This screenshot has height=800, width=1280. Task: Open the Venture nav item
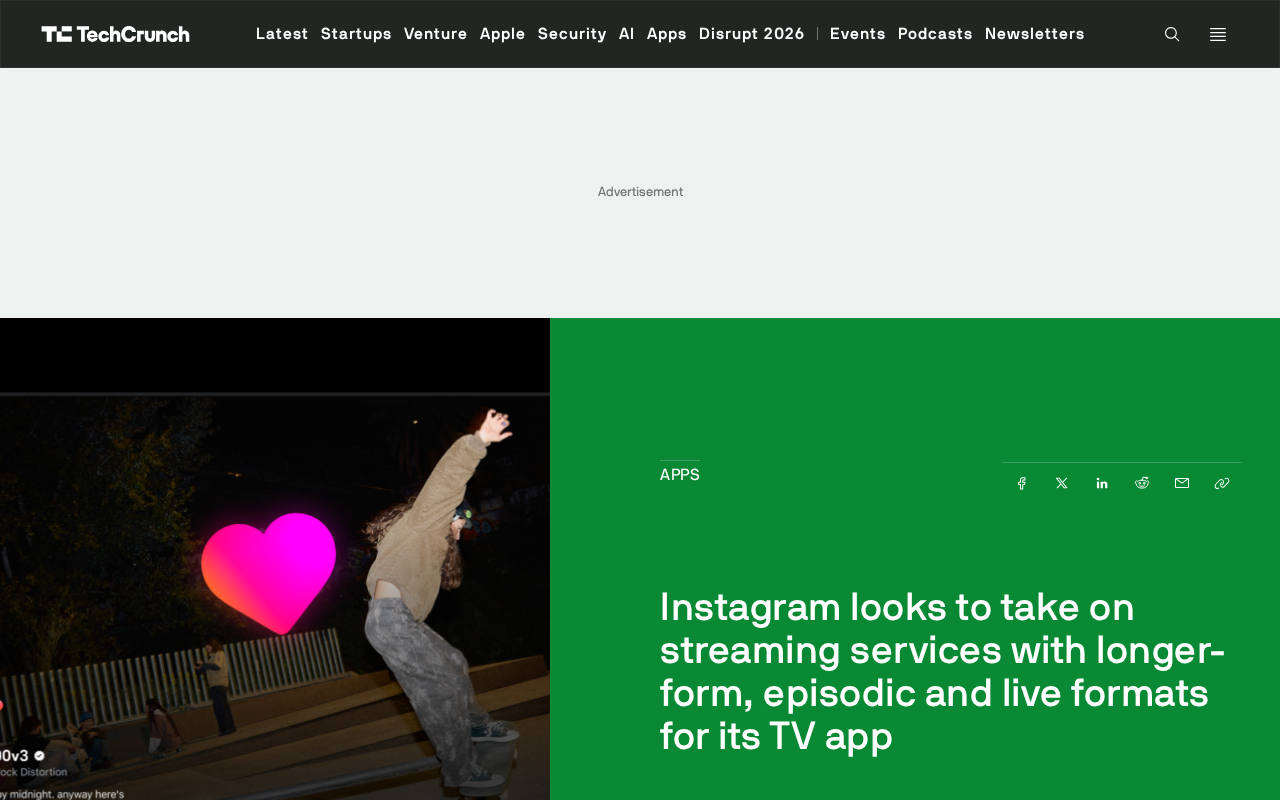(x=436, y=34)
